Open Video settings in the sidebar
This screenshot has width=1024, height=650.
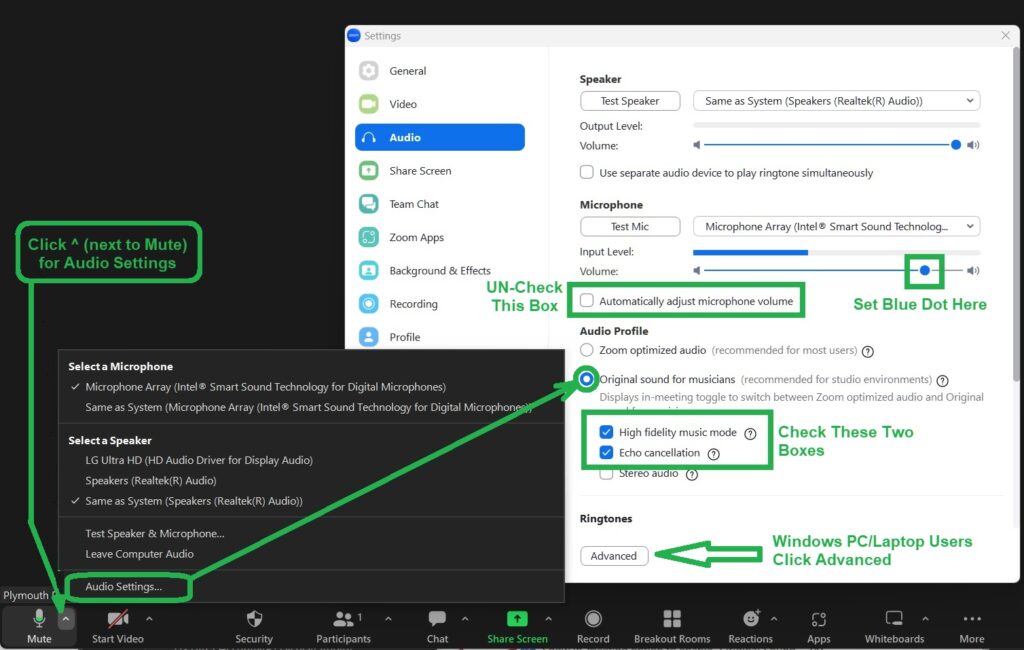click(x=440, y=104)
